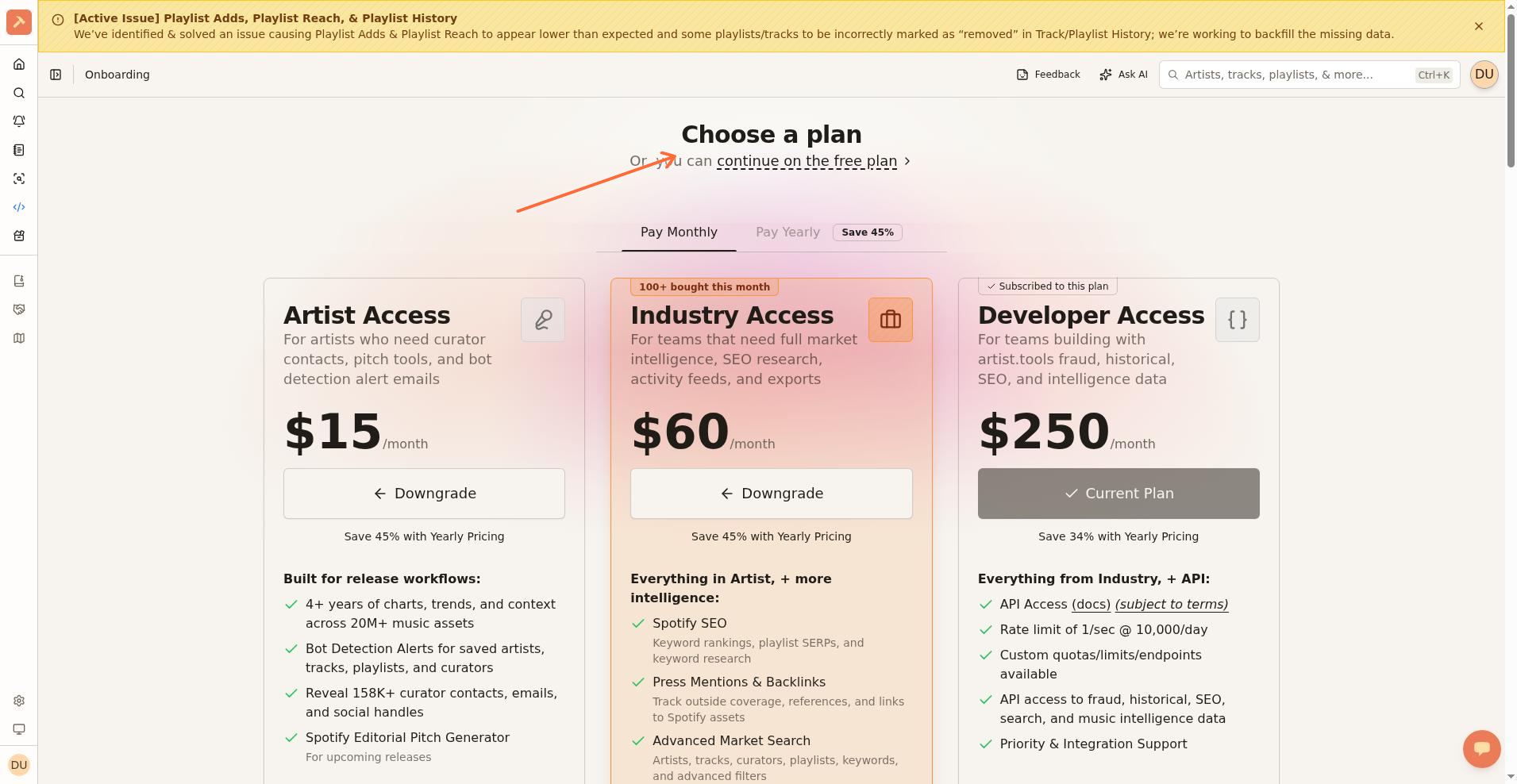Open the Home icon in sidebar
Viewport: 1517px width, 784px height.
pos(19,64)
